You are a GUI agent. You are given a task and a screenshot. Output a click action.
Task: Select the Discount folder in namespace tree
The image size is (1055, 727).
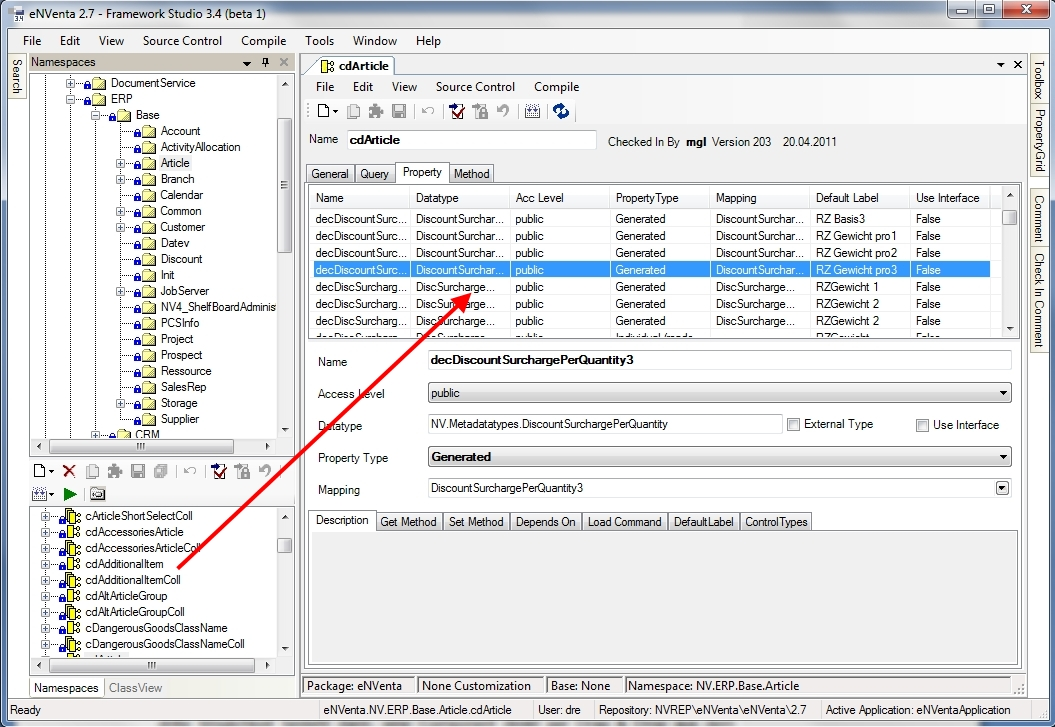181,259
